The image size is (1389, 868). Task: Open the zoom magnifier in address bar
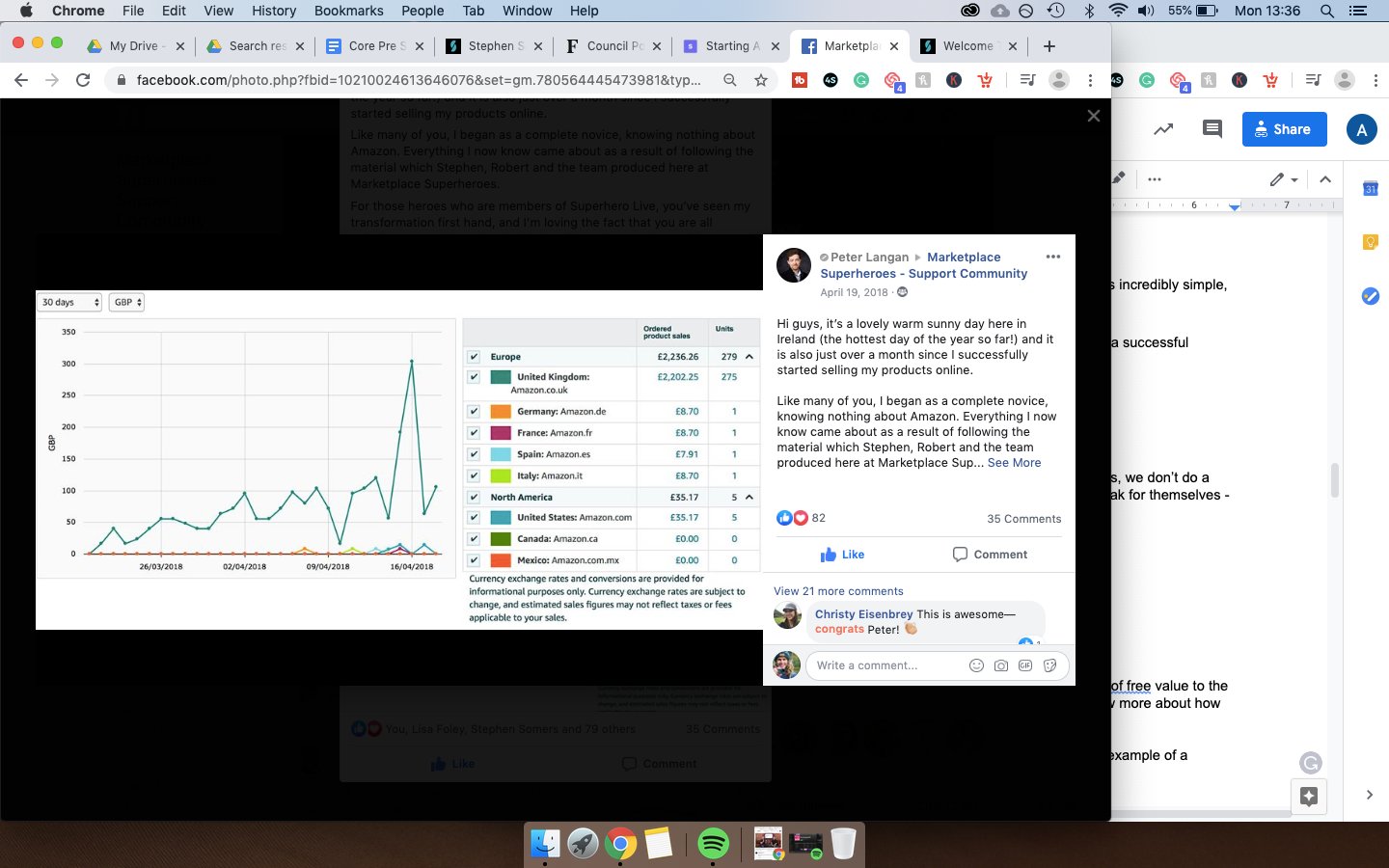730,80
